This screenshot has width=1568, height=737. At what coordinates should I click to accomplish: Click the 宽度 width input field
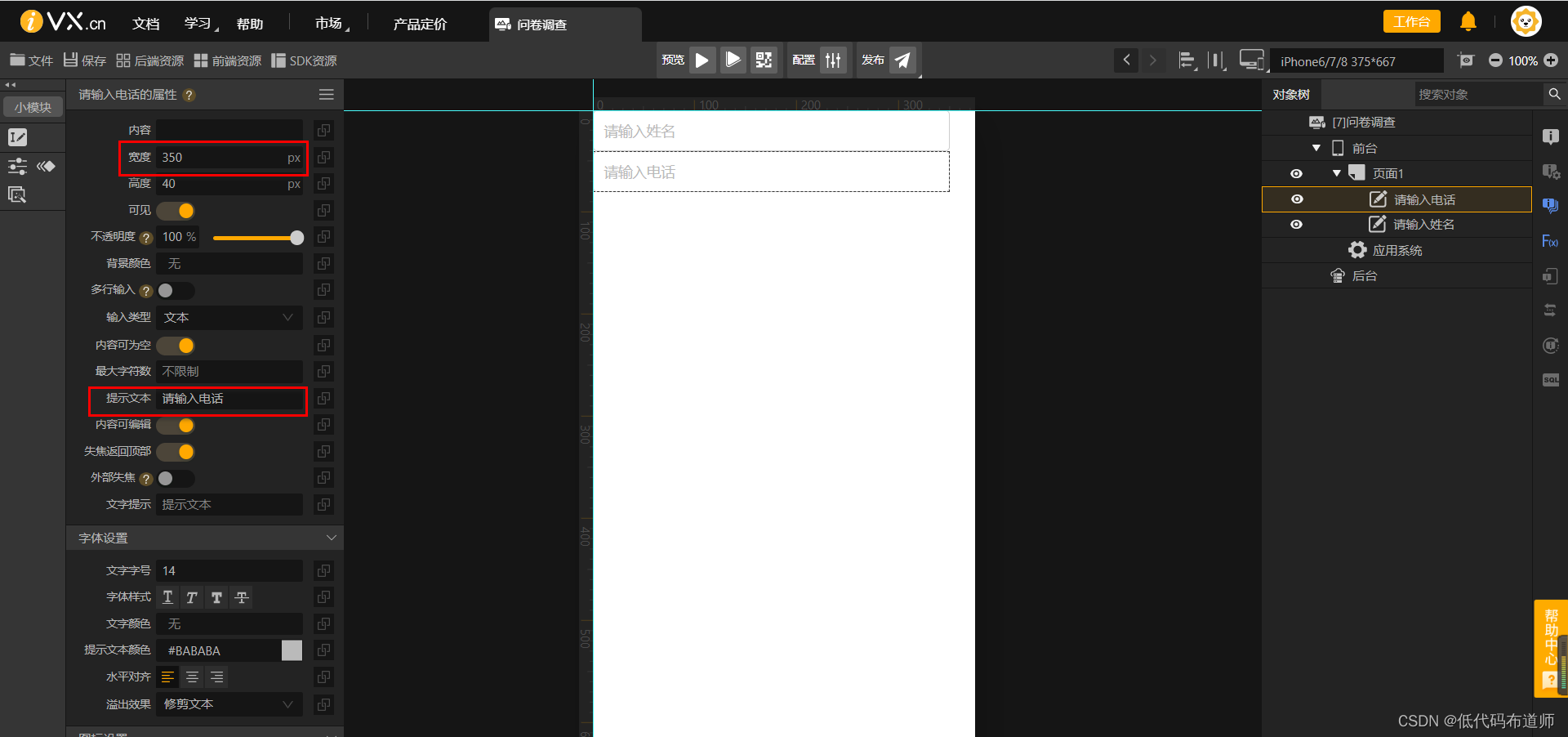coord(229,158)
